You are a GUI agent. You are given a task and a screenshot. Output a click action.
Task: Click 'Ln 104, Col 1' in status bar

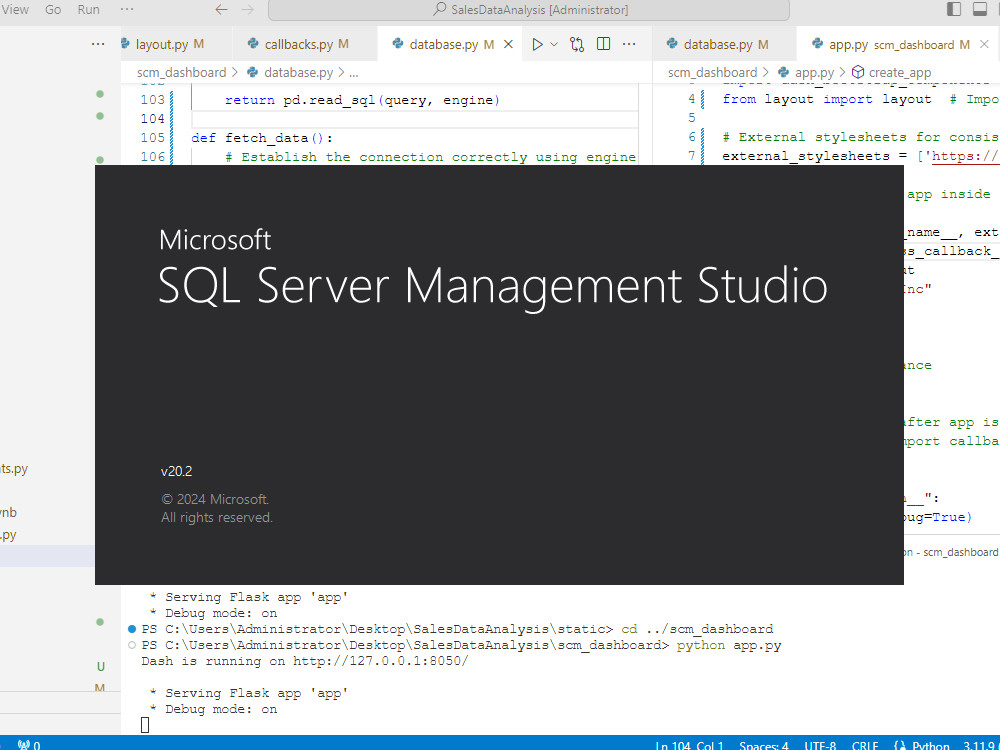689,745
